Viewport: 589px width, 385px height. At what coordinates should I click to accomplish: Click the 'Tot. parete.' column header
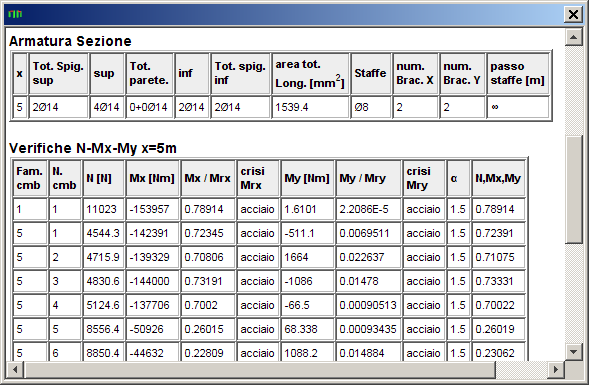(x=149, y=73)
